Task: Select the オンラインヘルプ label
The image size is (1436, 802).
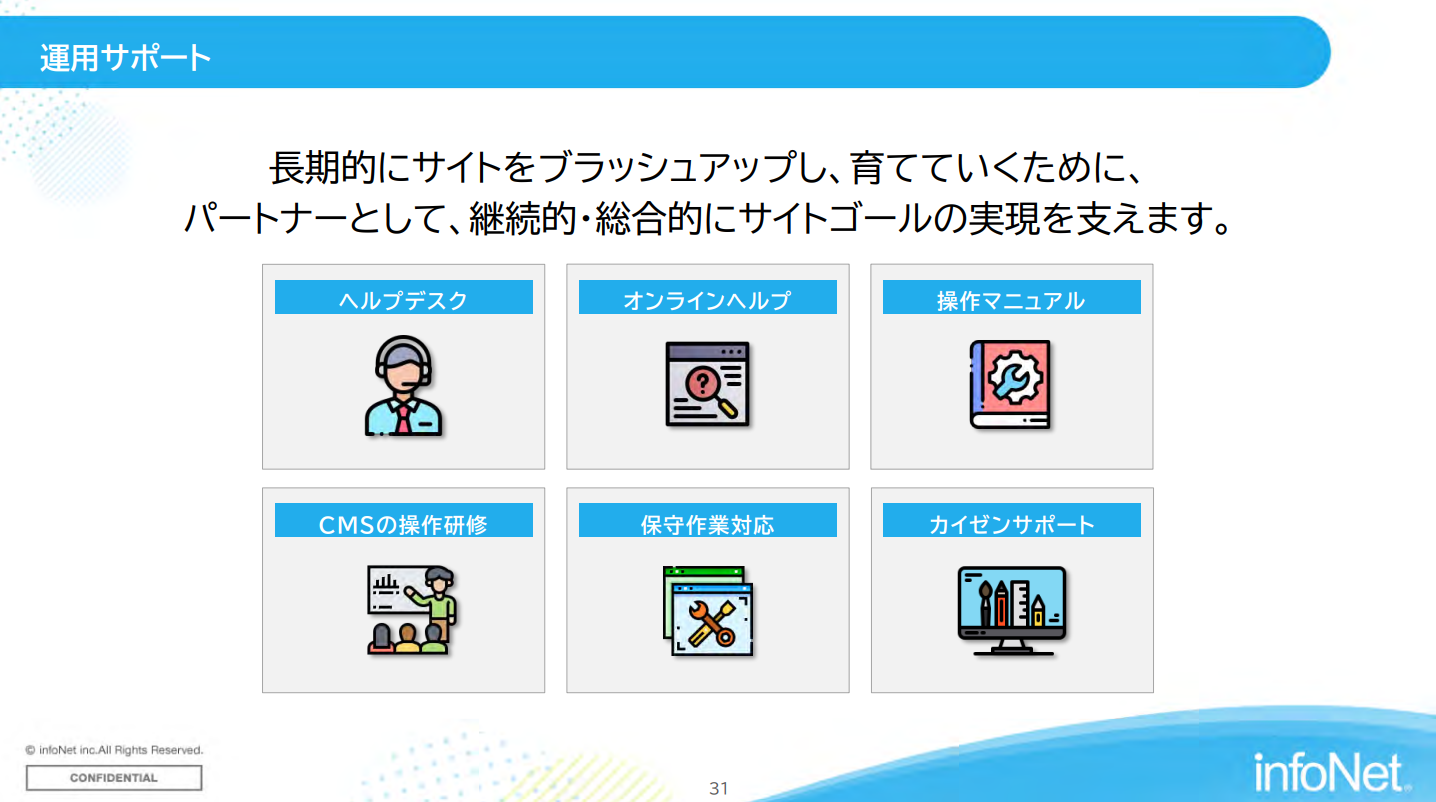Action: [x=708, y=298]
